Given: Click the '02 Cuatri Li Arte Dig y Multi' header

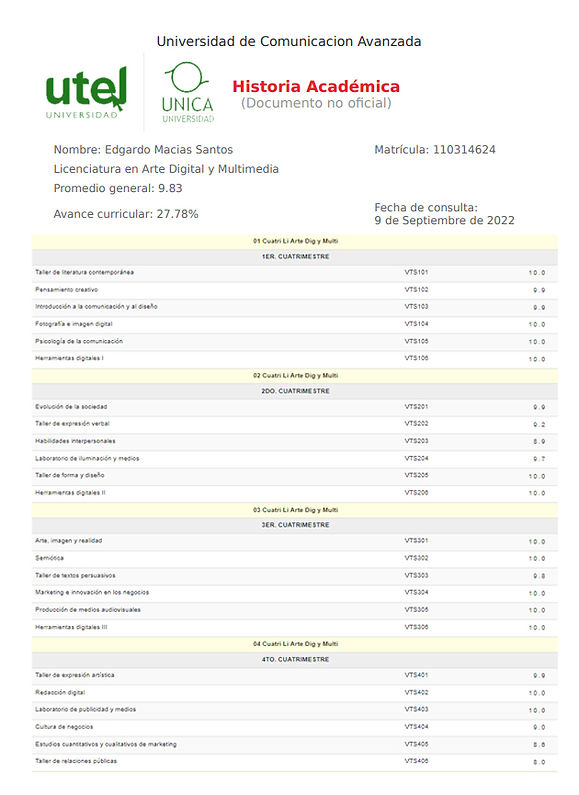Looking at the screenshot, I should [x=296, y=376].
